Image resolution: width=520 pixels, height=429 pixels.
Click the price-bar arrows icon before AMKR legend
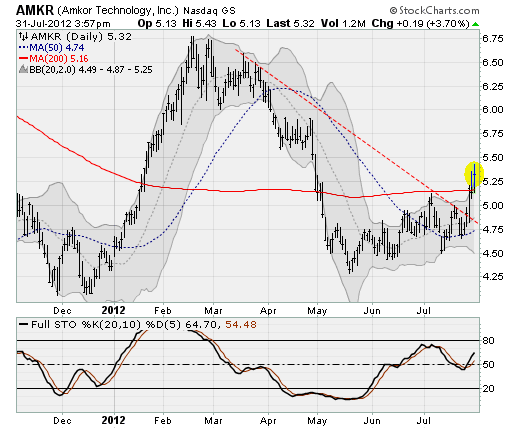click(x=23, y=36)
